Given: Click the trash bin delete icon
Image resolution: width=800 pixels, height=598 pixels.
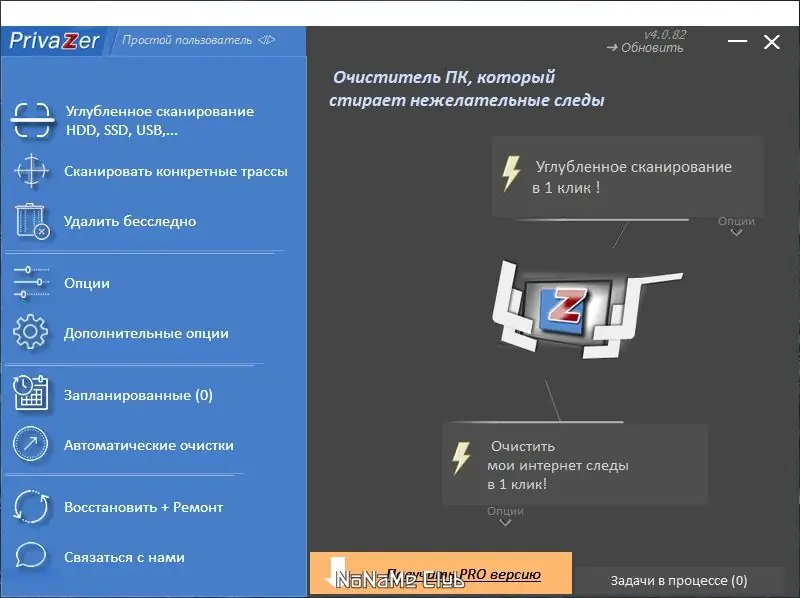Looking at the screenshot, I should 32,221.
